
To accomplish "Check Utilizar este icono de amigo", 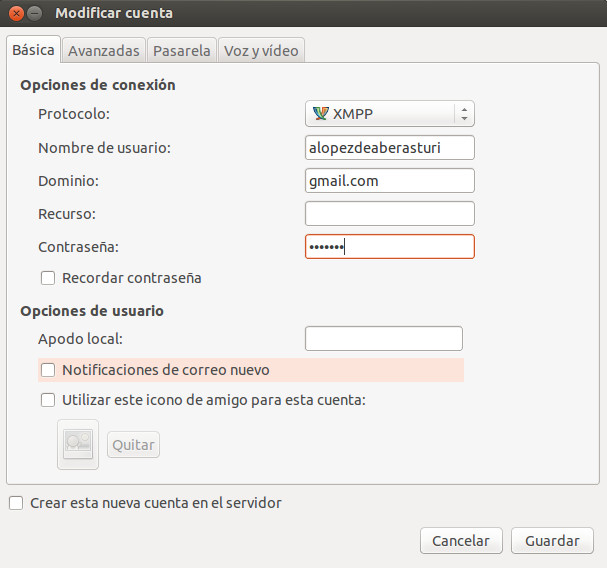I will coord(47,400).
